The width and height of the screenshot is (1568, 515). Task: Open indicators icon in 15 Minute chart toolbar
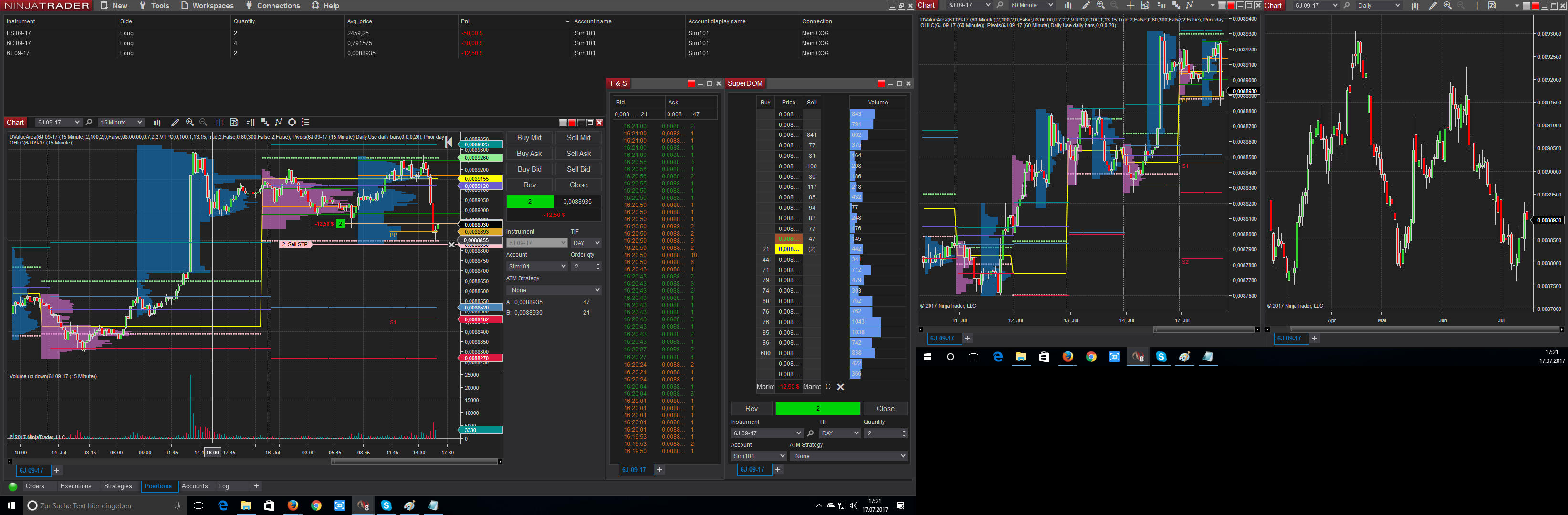(265, 122)
